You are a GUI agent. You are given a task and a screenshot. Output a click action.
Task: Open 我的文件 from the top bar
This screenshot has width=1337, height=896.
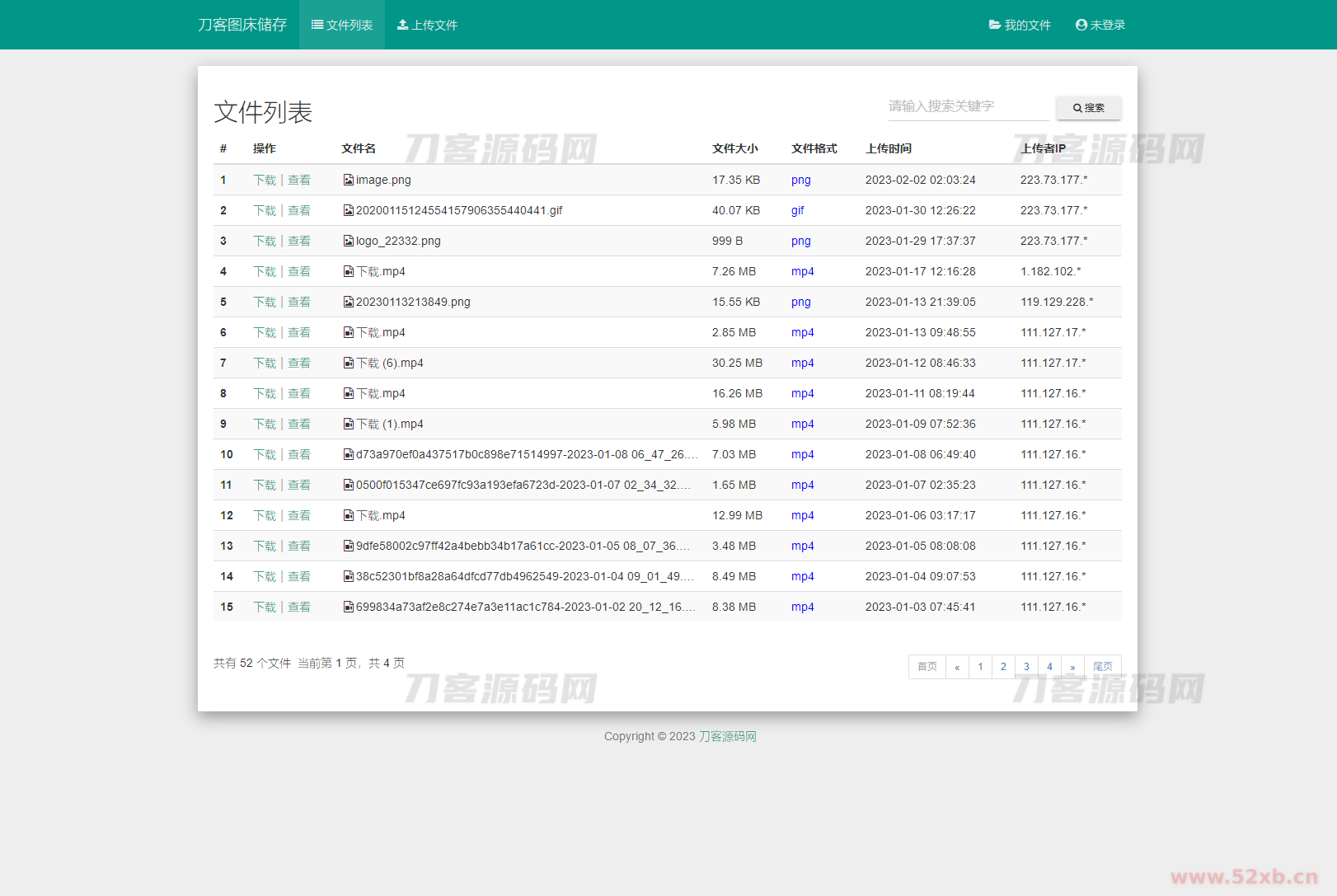[1020, 25]
